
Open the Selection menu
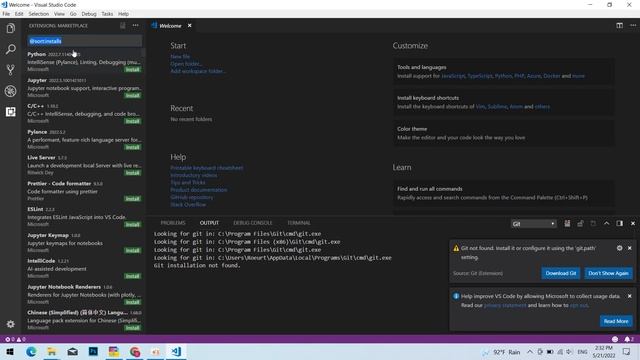coord(39,13)
